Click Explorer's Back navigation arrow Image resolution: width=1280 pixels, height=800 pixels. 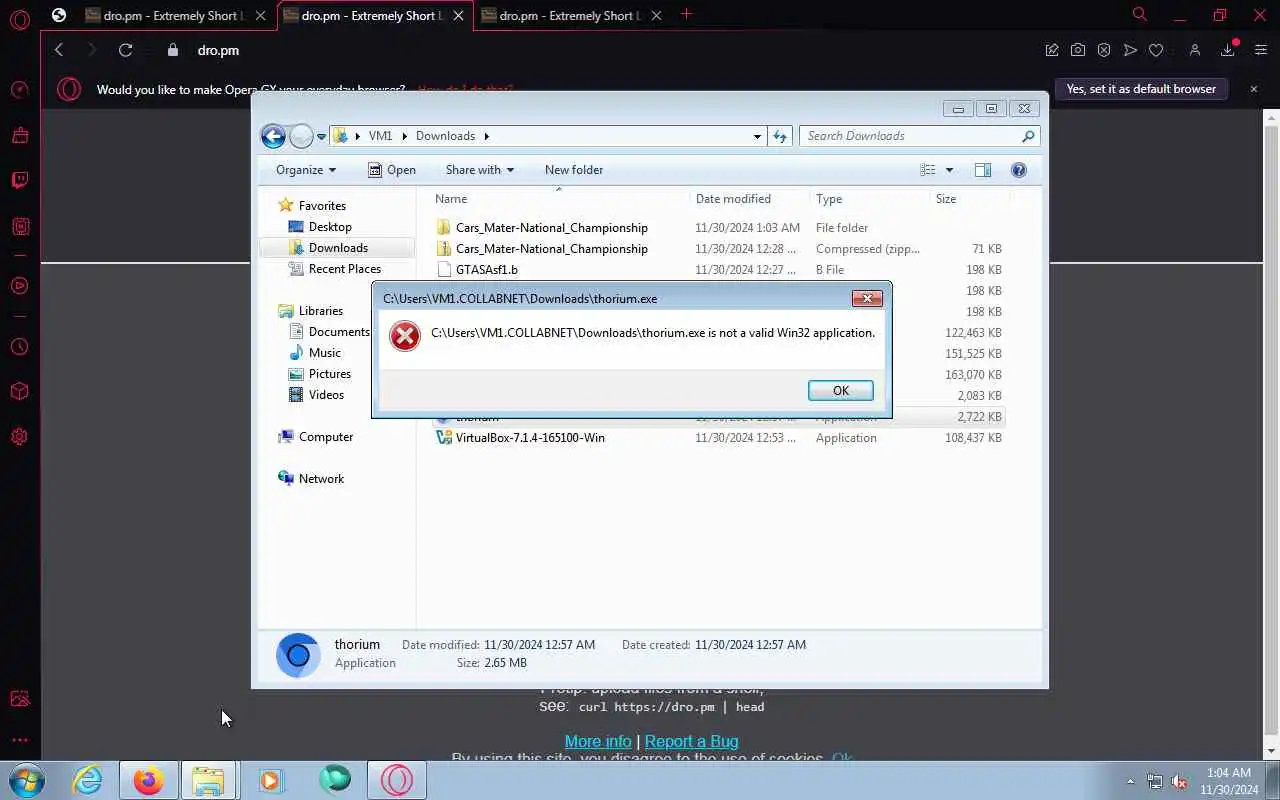click(x=273, y=136)
